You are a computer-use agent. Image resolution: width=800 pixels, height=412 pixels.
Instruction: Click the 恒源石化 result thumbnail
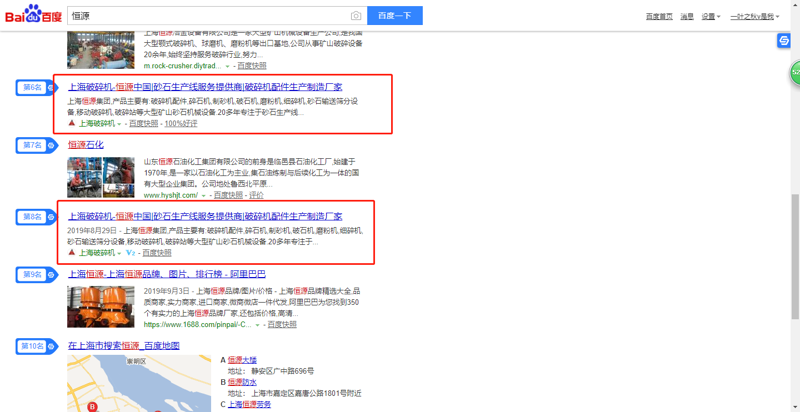coord(101,177)
